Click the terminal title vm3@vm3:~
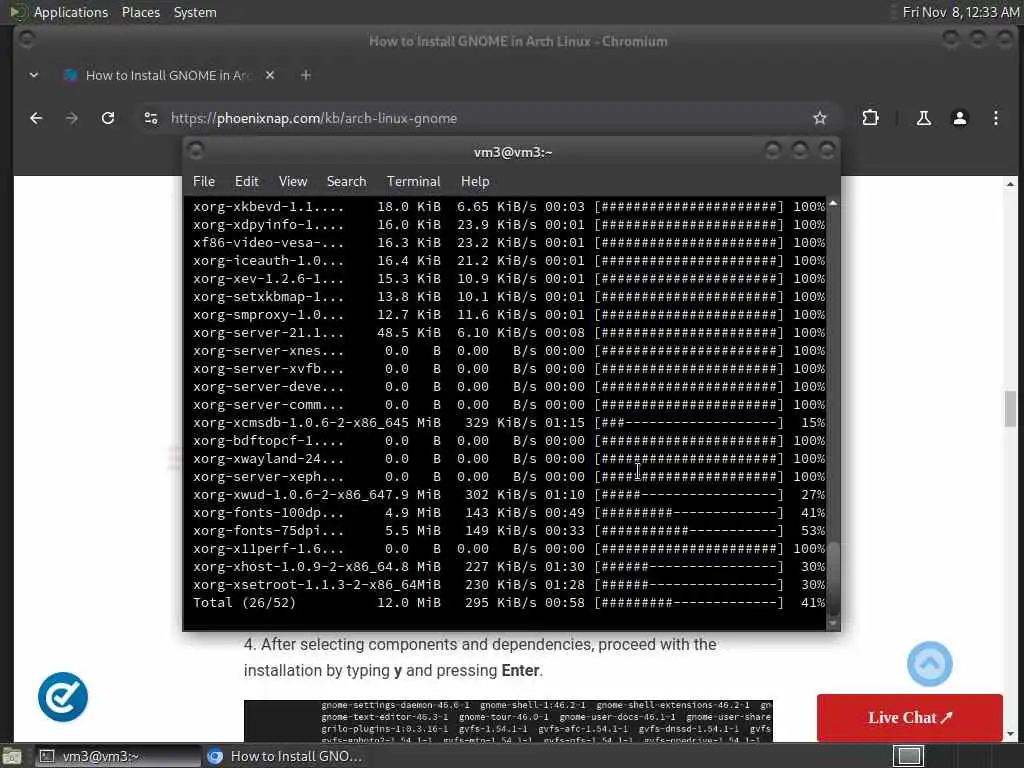 (x=513, y=152)
